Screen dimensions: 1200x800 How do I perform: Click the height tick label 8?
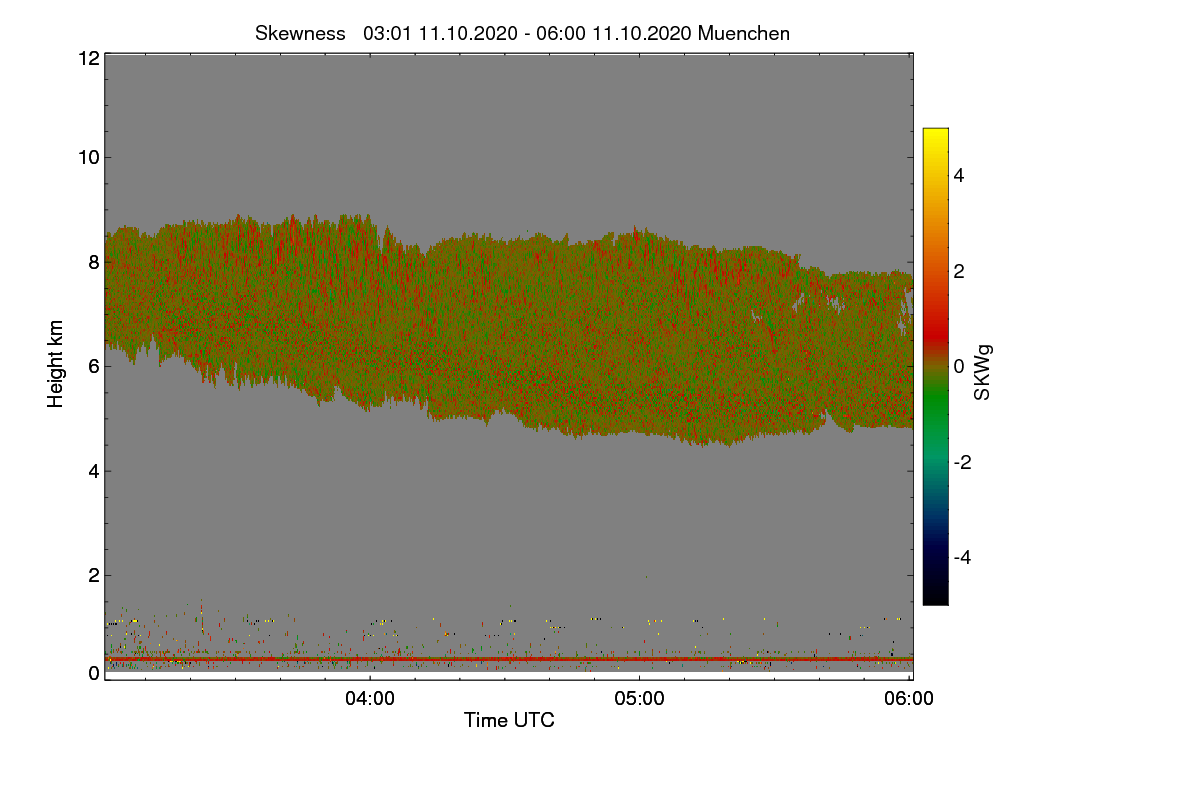94,262
